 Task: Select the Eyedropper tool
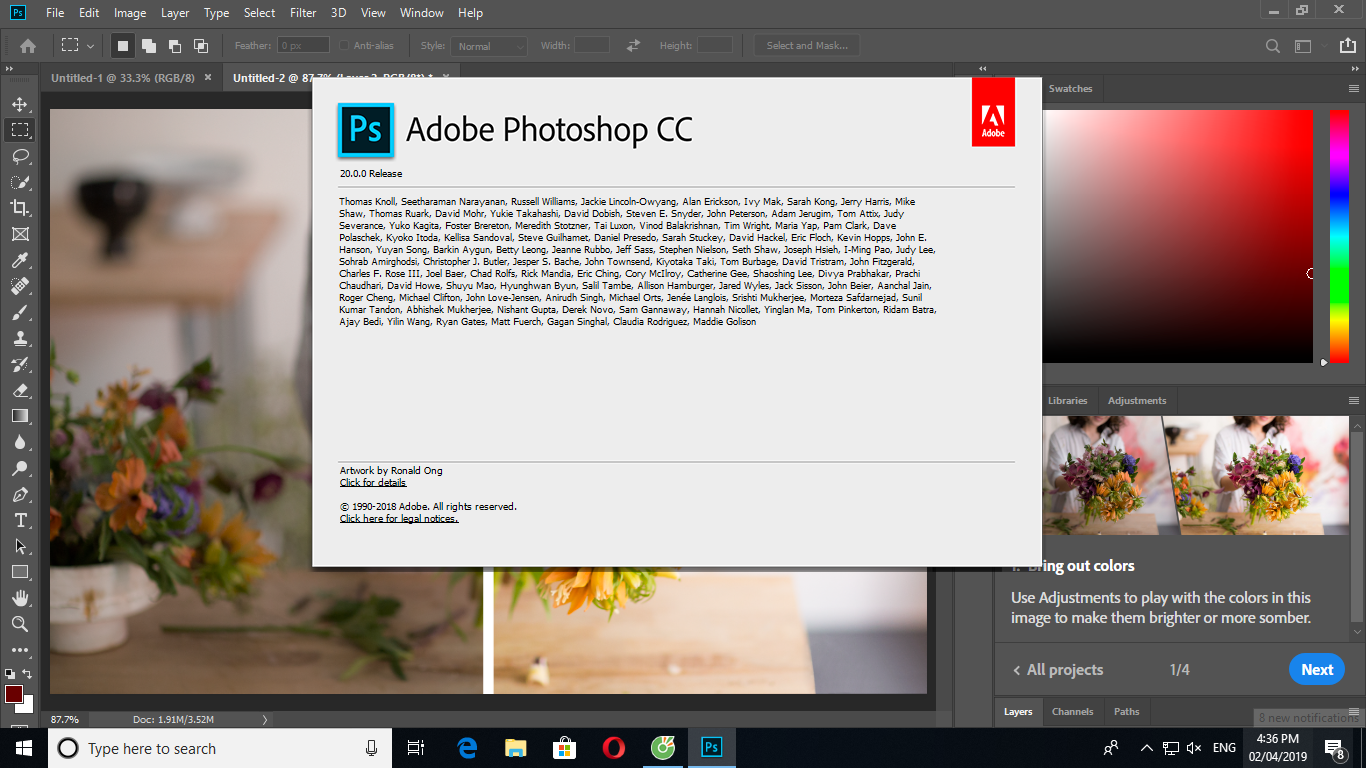coord(20,260)
